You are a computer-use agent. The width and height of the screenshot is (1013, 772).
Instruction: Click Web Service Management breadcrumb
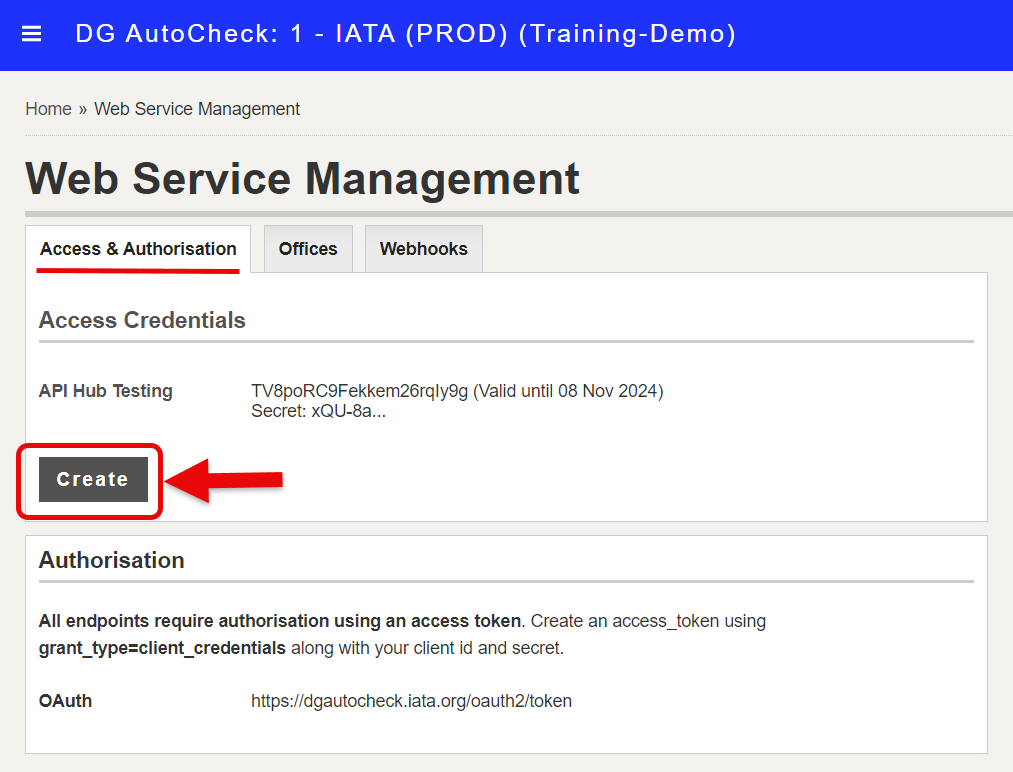pyautogui.click(x=197, y=109)
